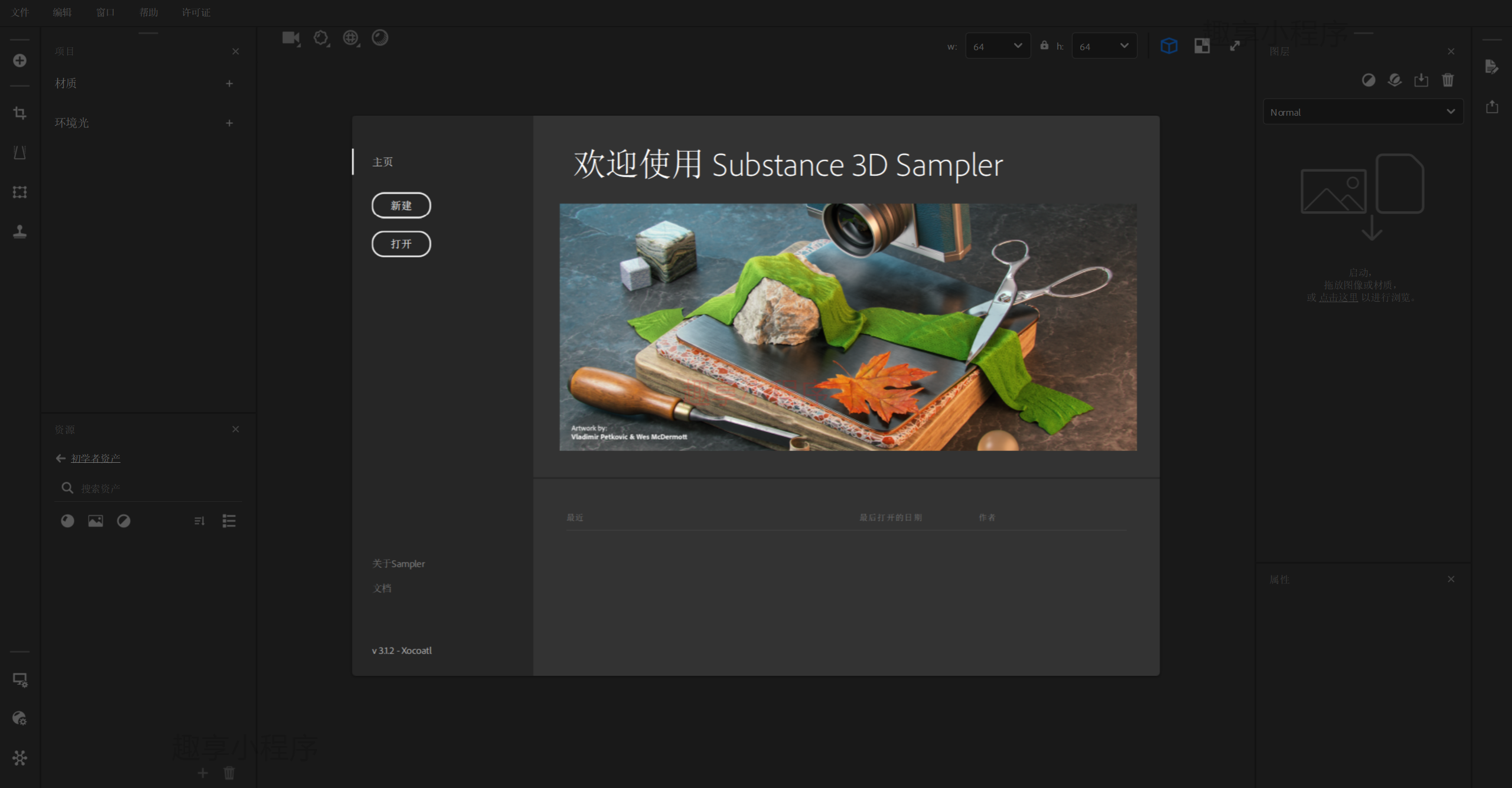The image size is (1512, 788).
Task: Open the 编辑 menu
Action: coord(62,12)
